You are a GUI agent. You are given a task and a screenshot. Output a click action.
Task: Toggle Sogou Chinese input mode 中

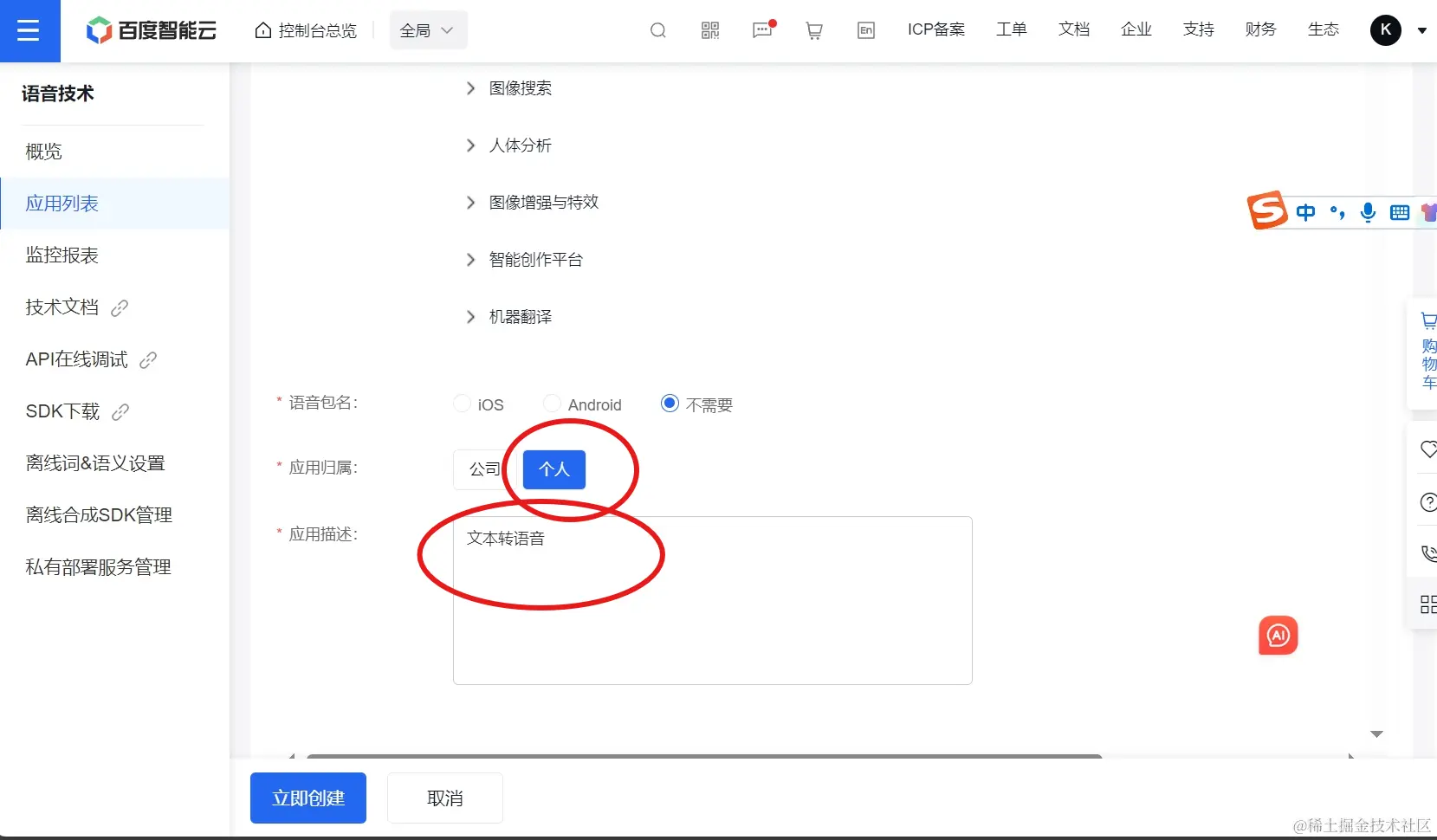pyautogui.click(x=1305, y=212)
